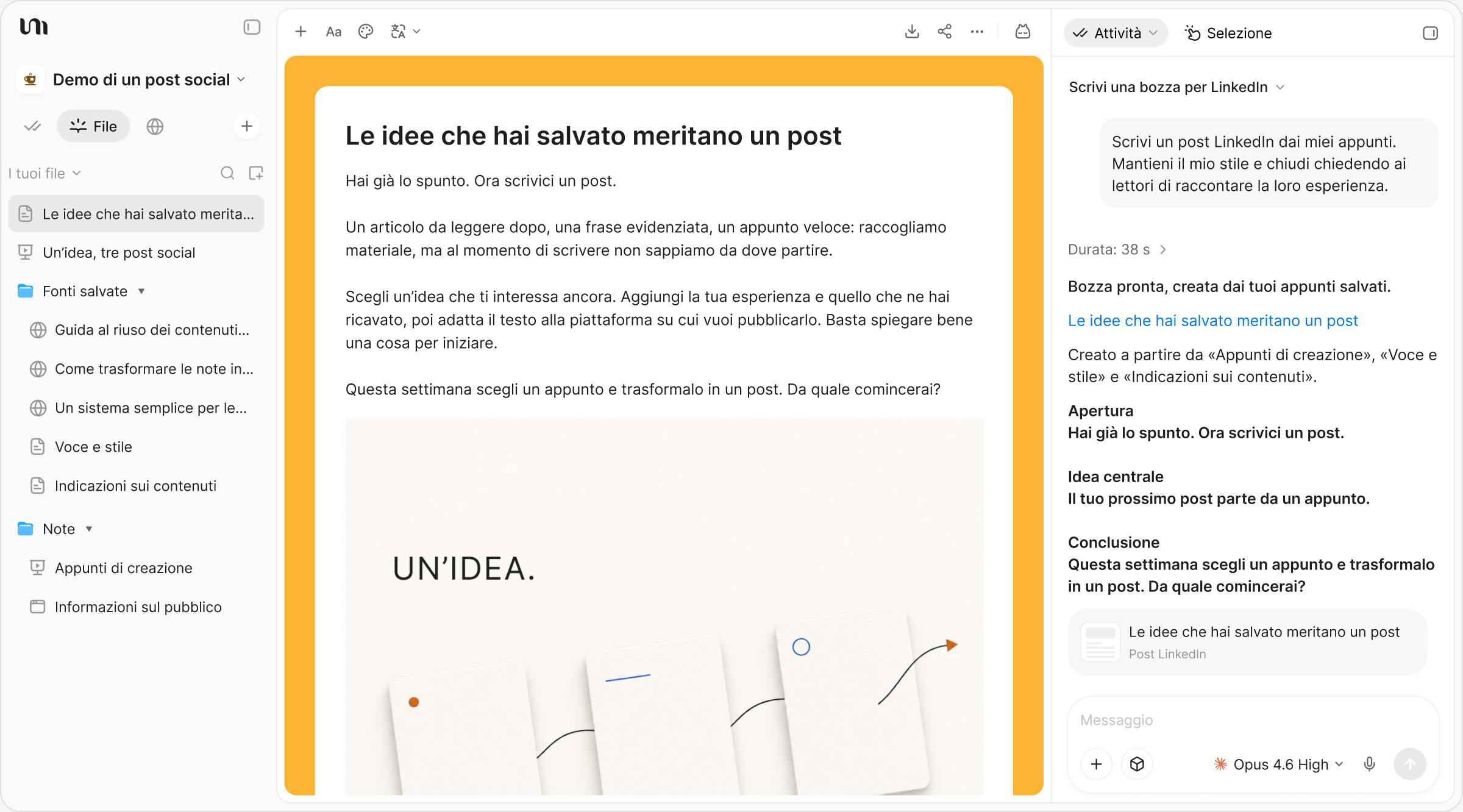Start voice input with the microphone icon

(1370, 764)
